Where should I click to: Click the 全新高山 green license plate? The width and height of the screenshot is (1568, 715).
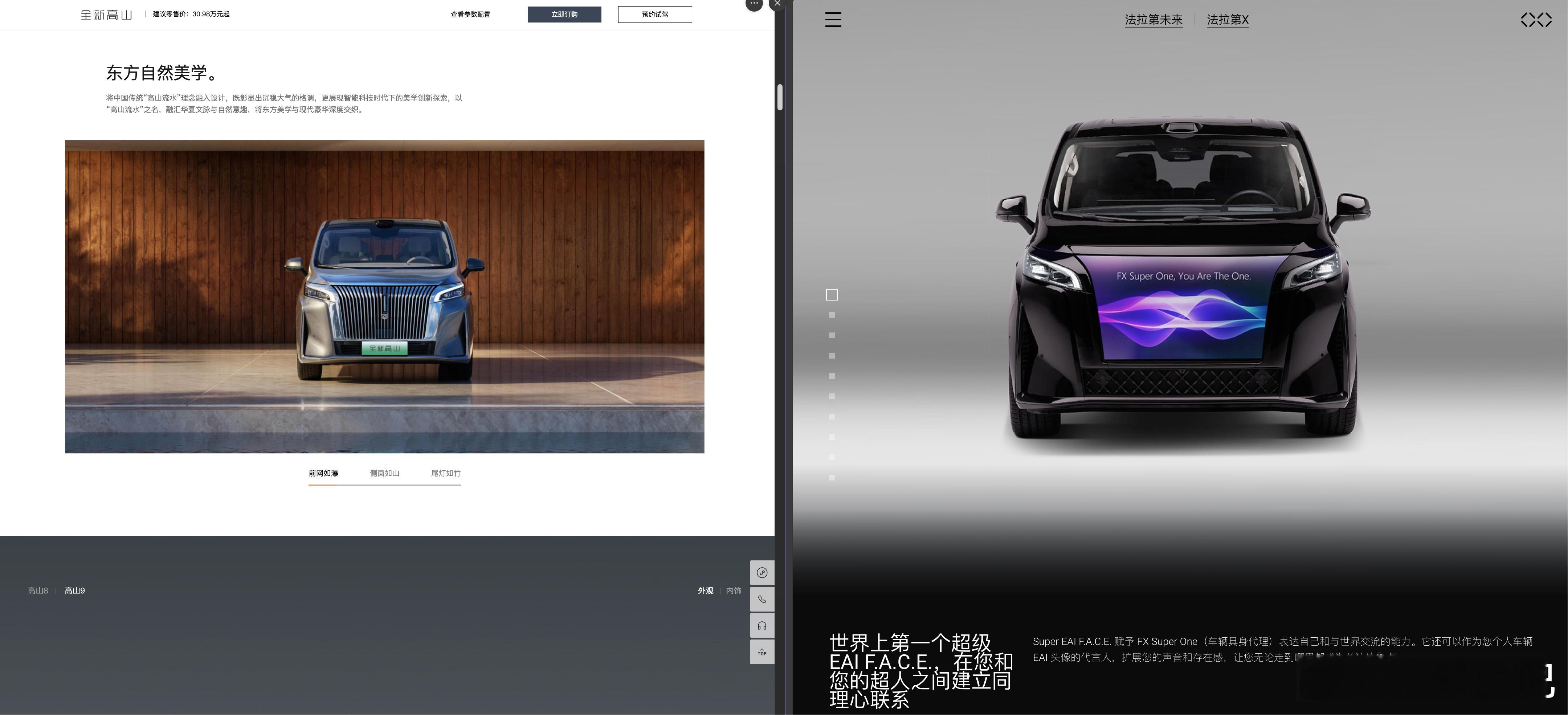(x=385, y=349)
